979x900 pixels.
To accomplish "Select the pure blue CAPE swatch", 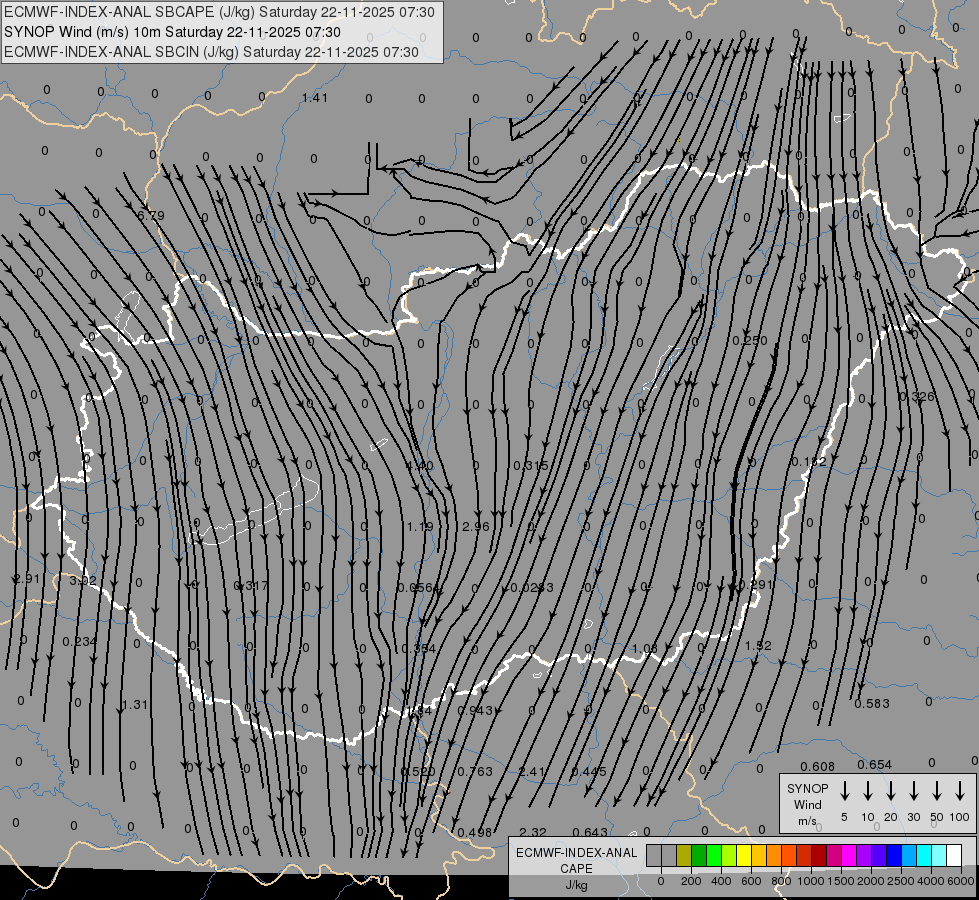I will (x=894, y=856).
